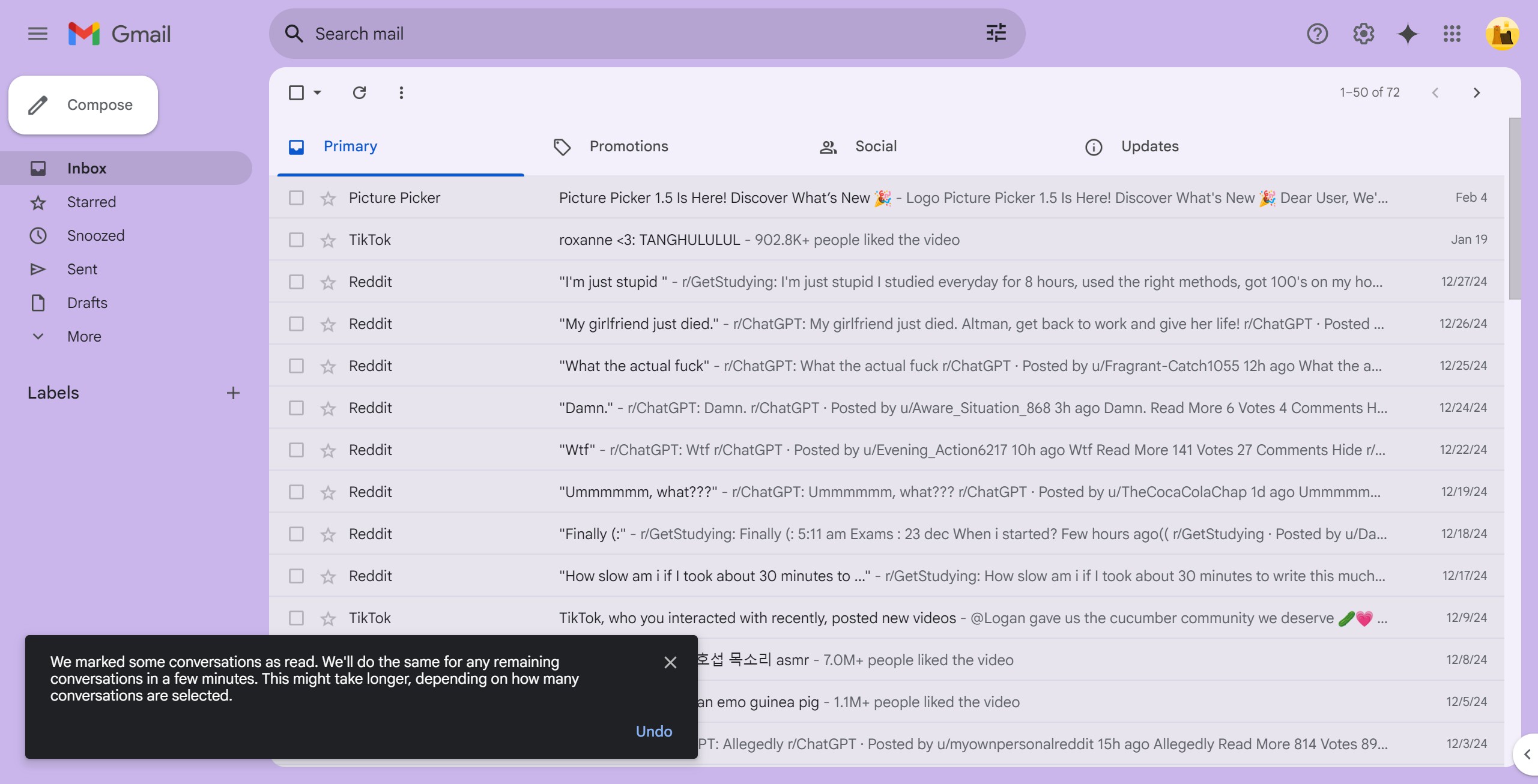This screenshot has height=784, width=1538.
Task: Star the TikTok new videos email
Action: tap(328, 618)
